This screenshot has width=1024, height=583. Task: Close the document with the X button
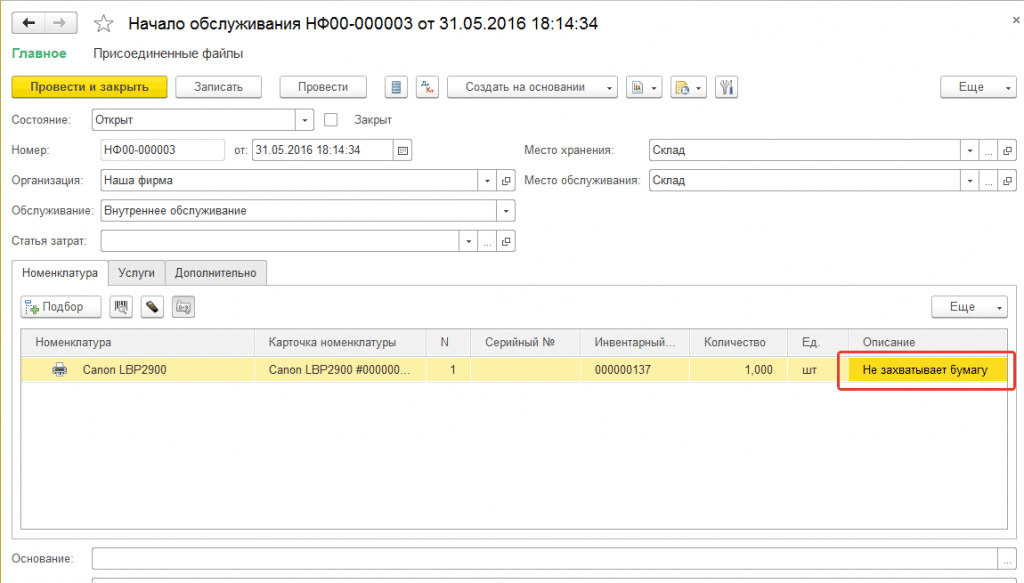click(1016, 21)
